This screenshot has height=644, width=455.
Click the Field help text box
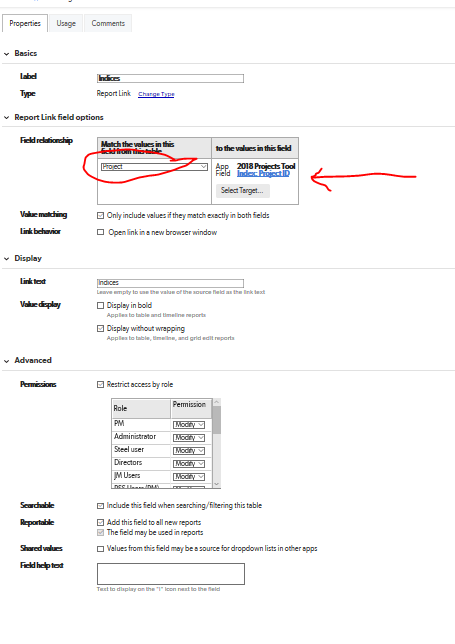coord(171,574)
